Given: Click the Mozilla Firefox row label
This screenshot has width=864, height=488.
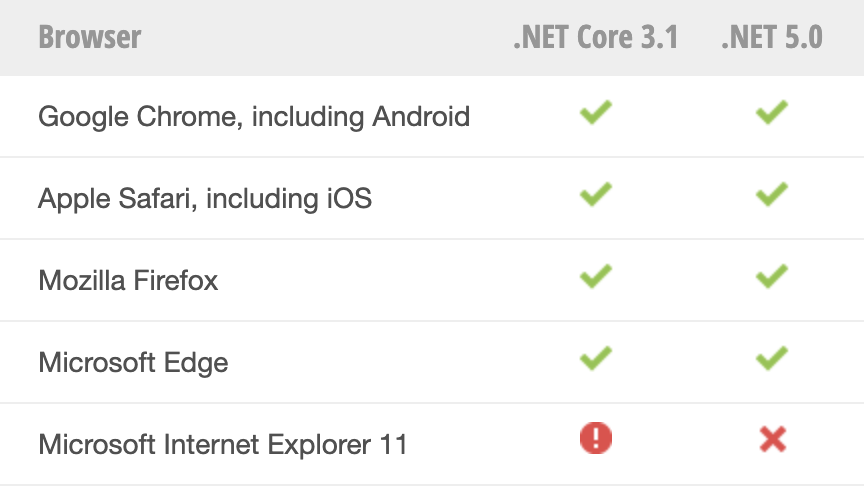Looking at the screenshot, I should click(128, 280).
